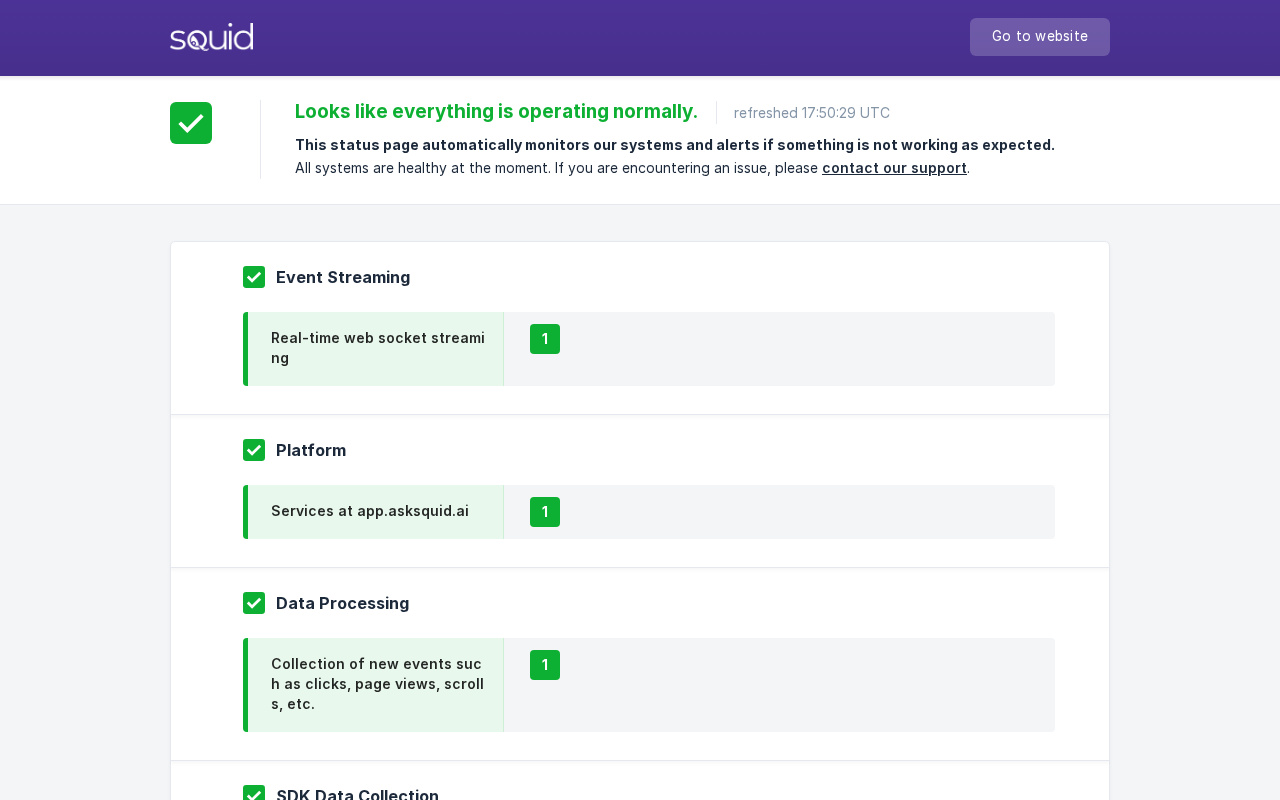Select the Collection of new events monitor
Screen dimensions: 1280x800
[374, 685]
